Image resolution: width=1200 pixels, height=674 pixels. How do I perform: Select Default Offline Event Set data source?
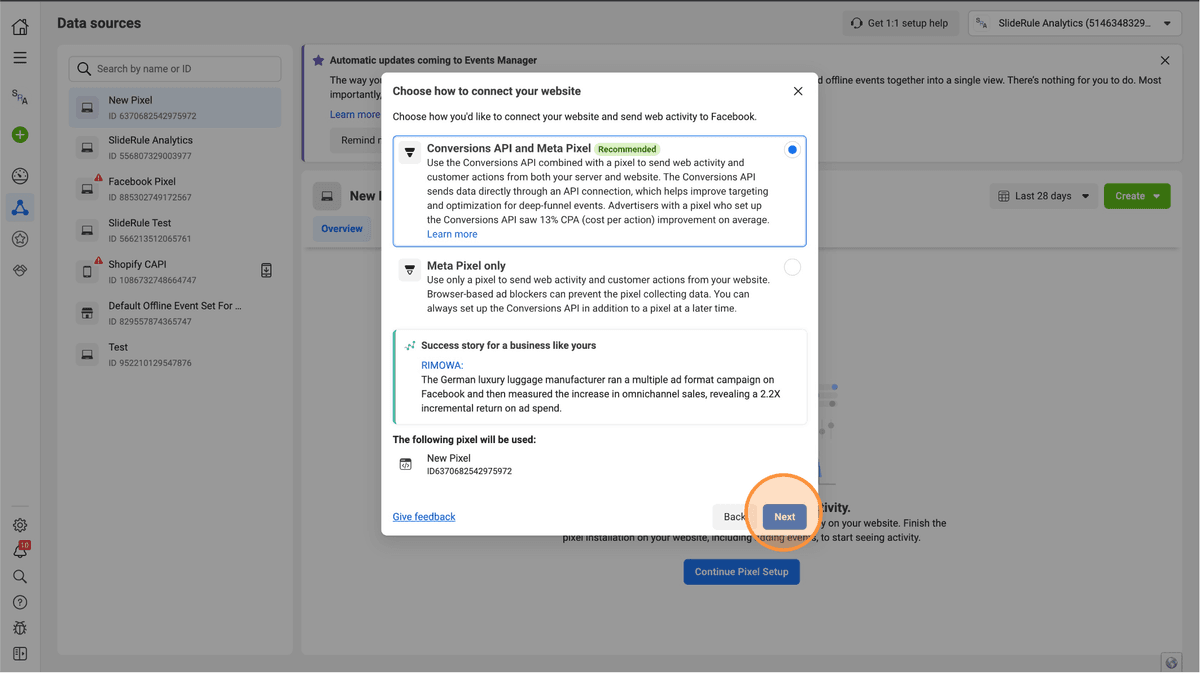tap(175, 313)
